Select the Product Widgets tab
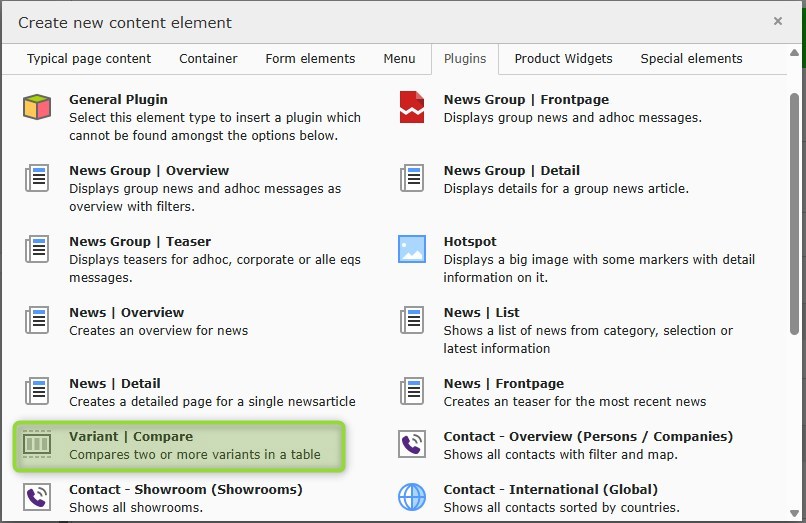Screen dimensions: 806x523 [x=563, y=59]
